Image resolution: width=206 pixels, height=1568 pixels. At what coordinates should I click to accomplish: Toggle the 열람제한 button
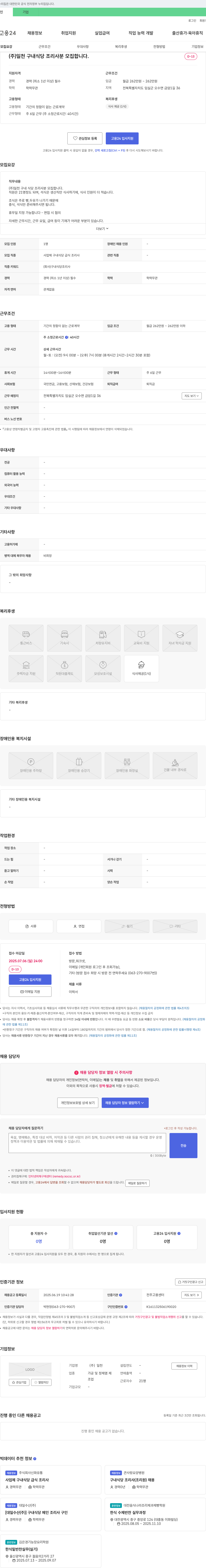[41, 1382]
